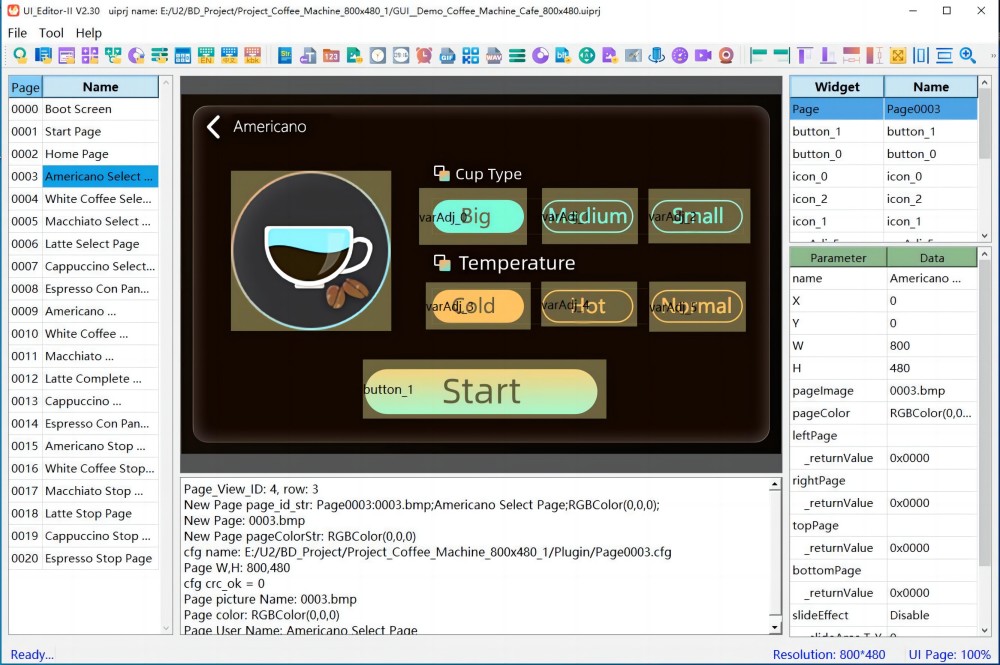Open page 0002 Home Page
This screenshot has height=665, width=1000.
pos(84,154)
